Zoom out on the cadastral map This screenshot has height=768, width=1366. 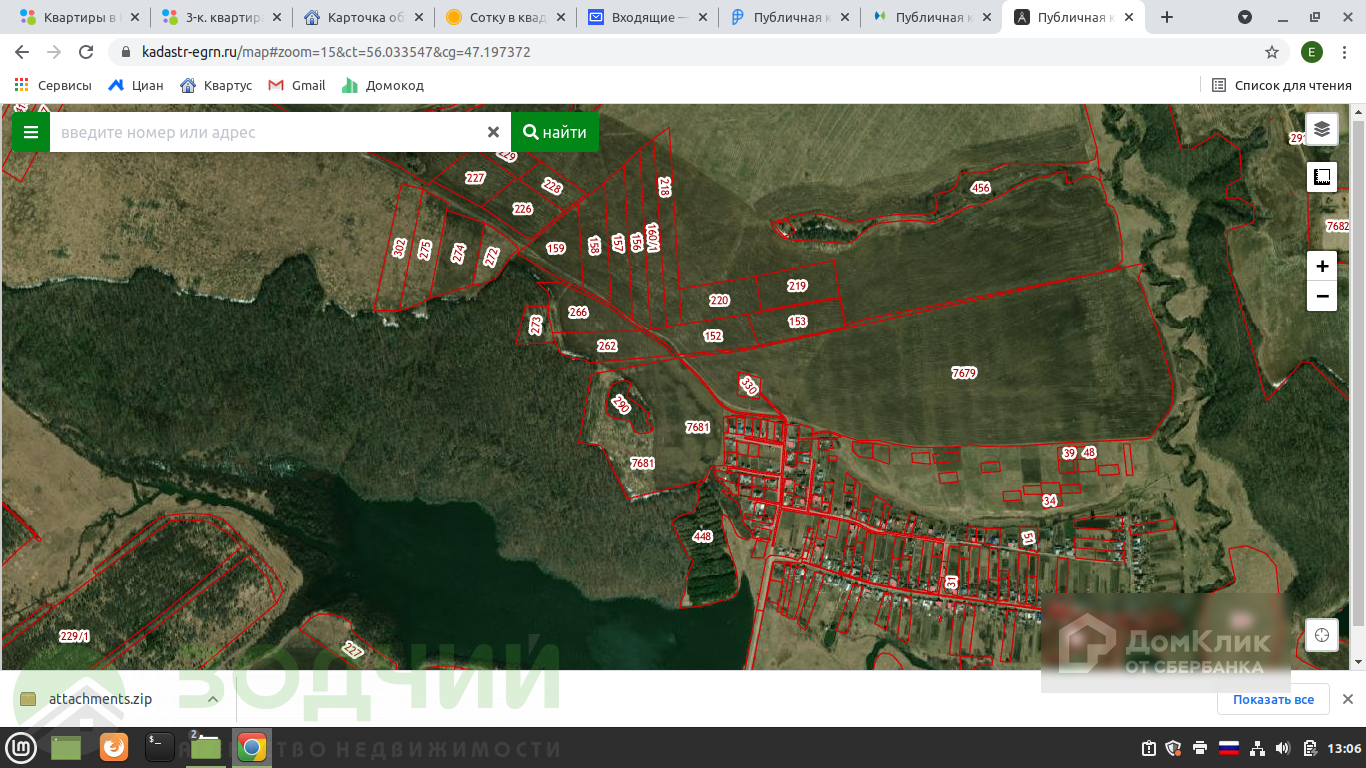coord(1322,296)
